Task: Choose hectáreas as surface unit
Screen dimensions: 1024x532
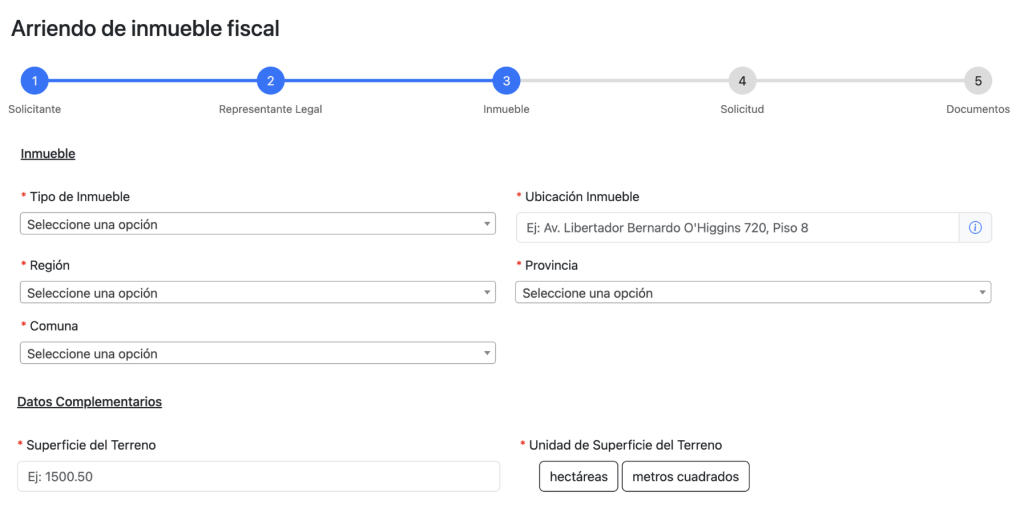Action: [x=578, y=477]
